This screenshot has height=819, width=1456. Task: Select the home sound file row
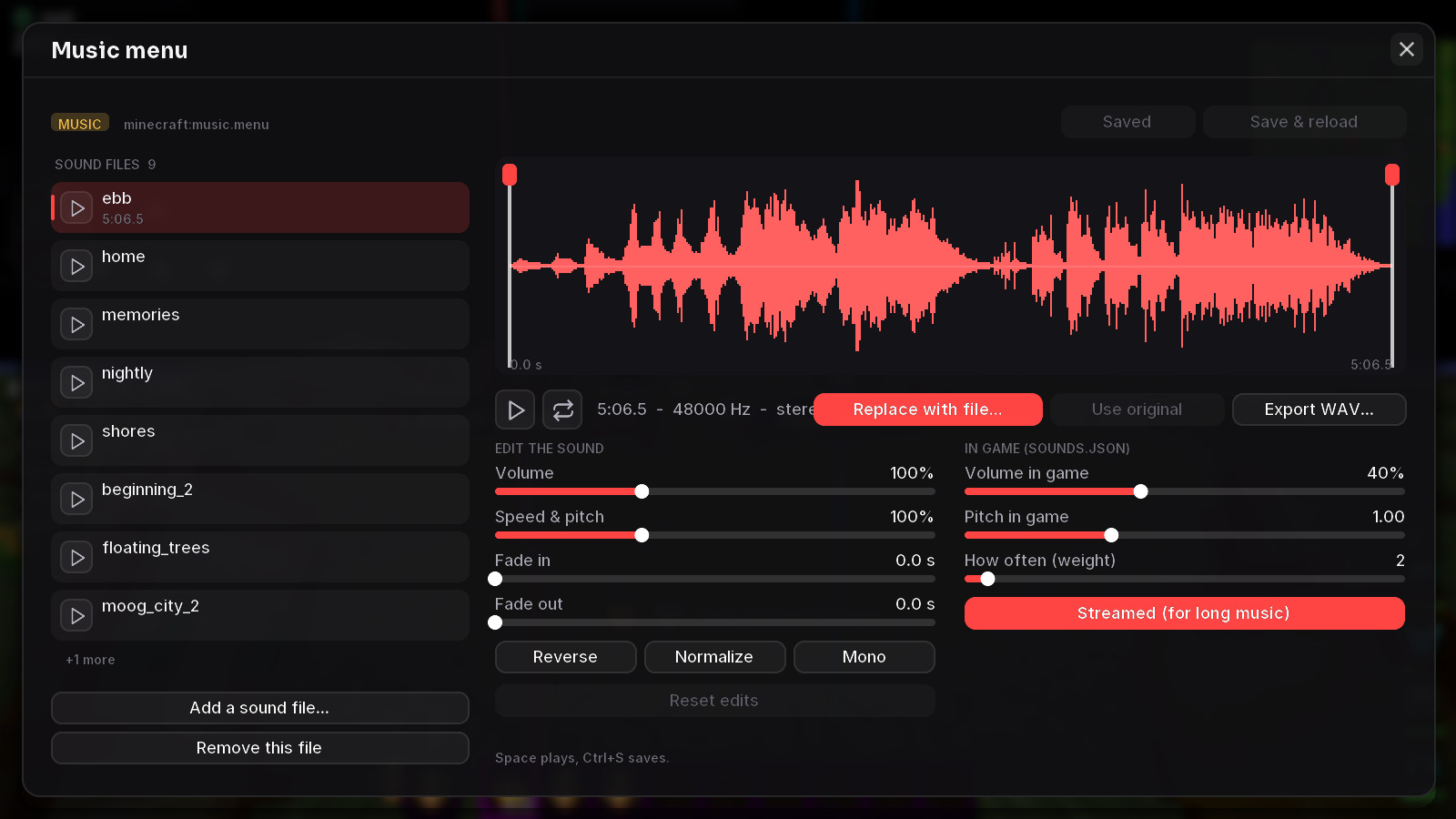tap(260, 266)
